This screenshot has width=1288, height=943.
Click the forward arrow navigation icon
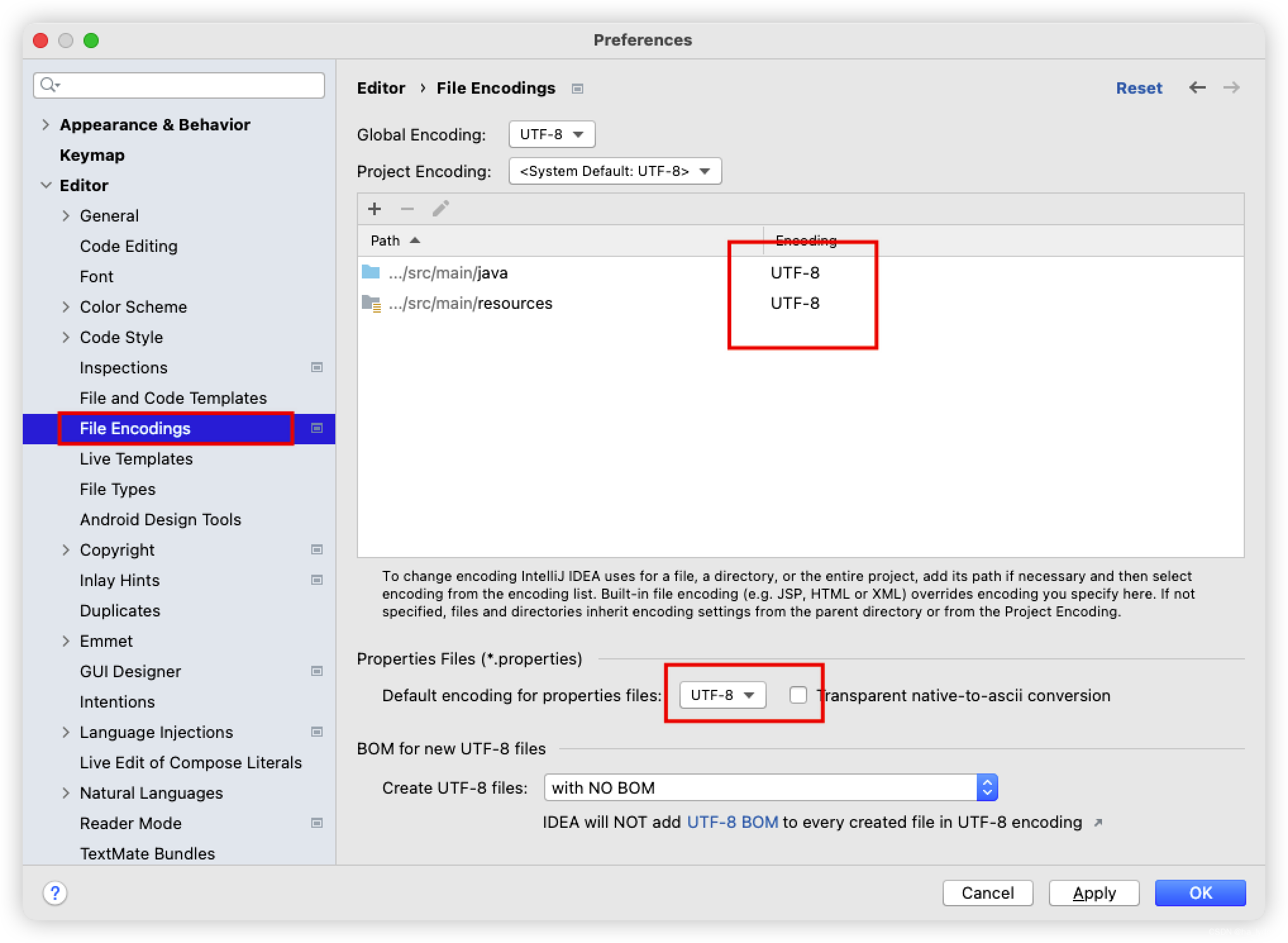(x=1231, y=87)
